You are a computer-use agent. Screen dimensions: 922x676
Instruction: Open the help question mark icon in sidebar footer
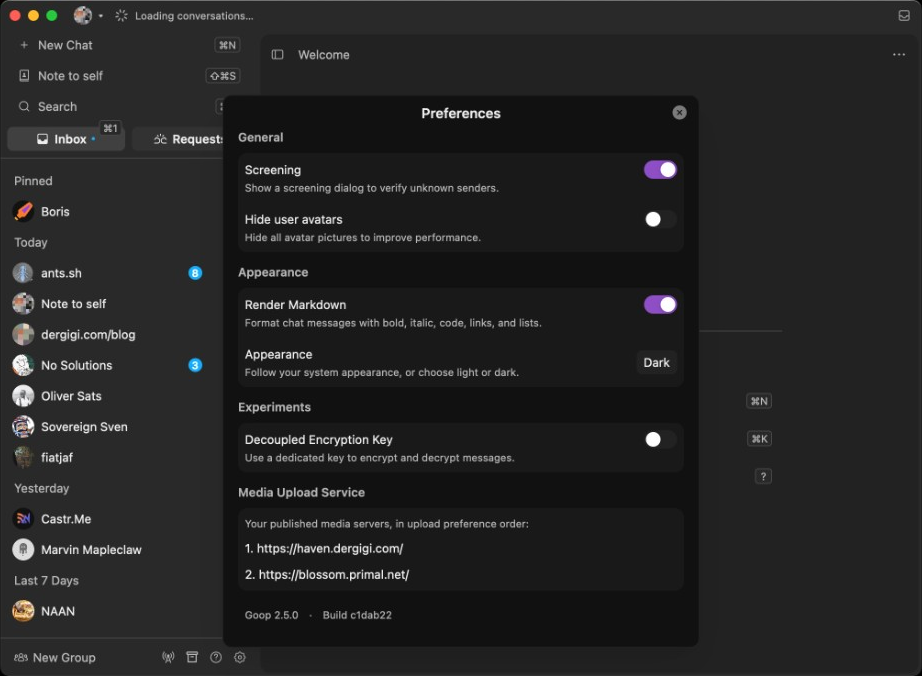point(216,657)
